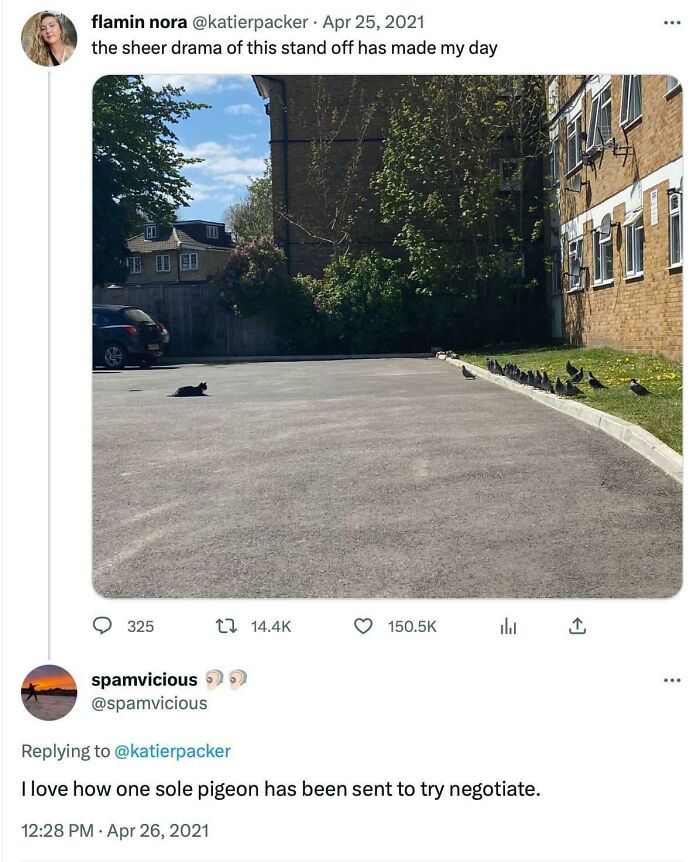
Task: View the 150.5K likes count
Action: 412,627
